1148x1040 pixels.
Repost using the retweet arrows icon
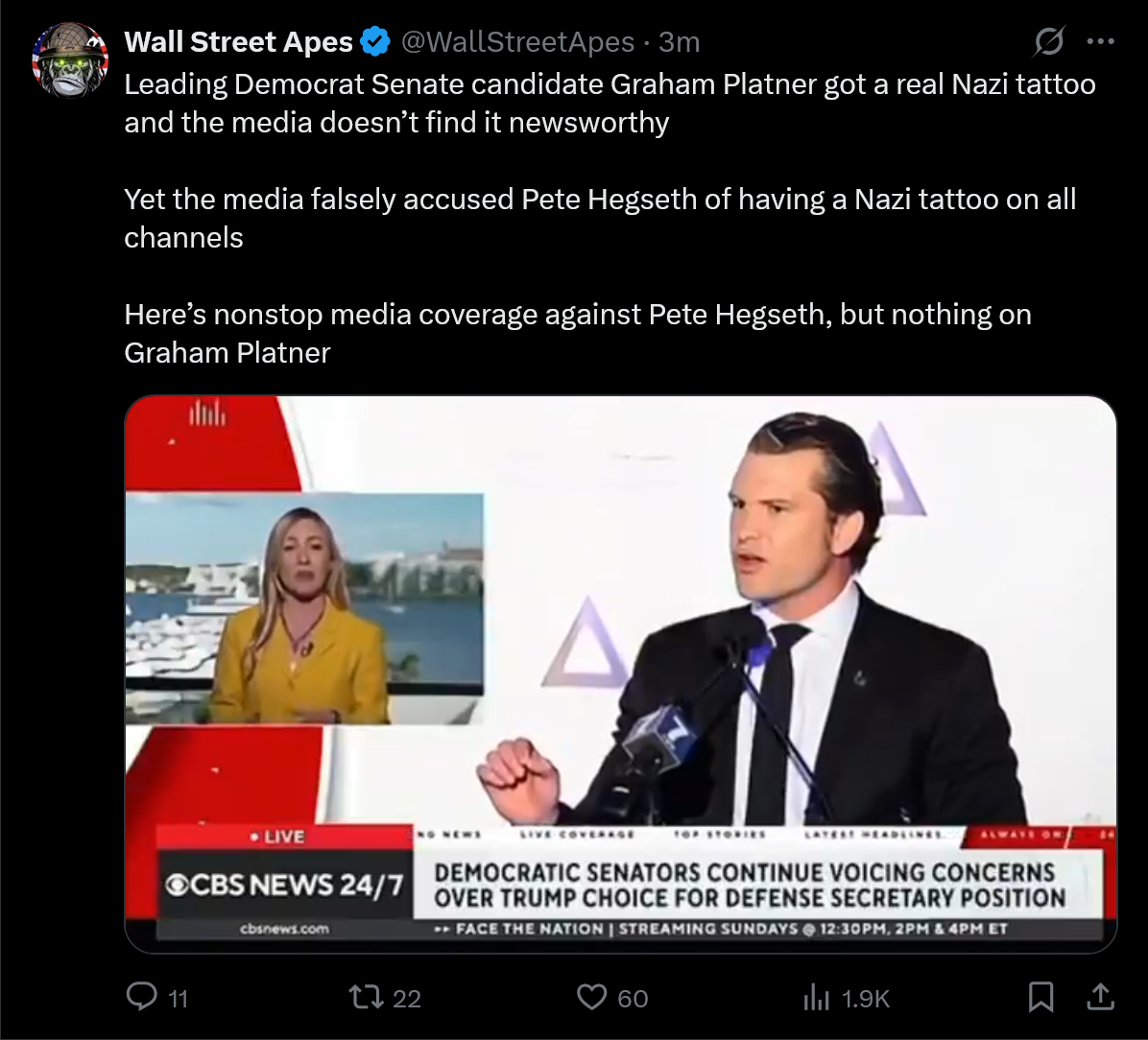(x=366, y=997)
